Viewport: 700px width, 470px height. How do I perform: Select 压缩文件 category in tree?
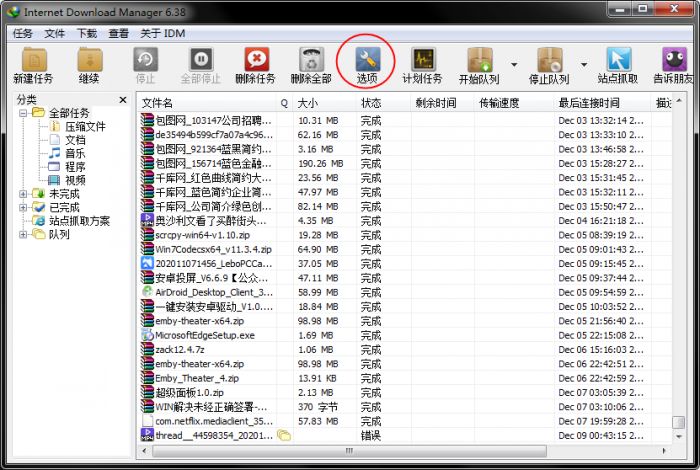click(x=85, y=127)
